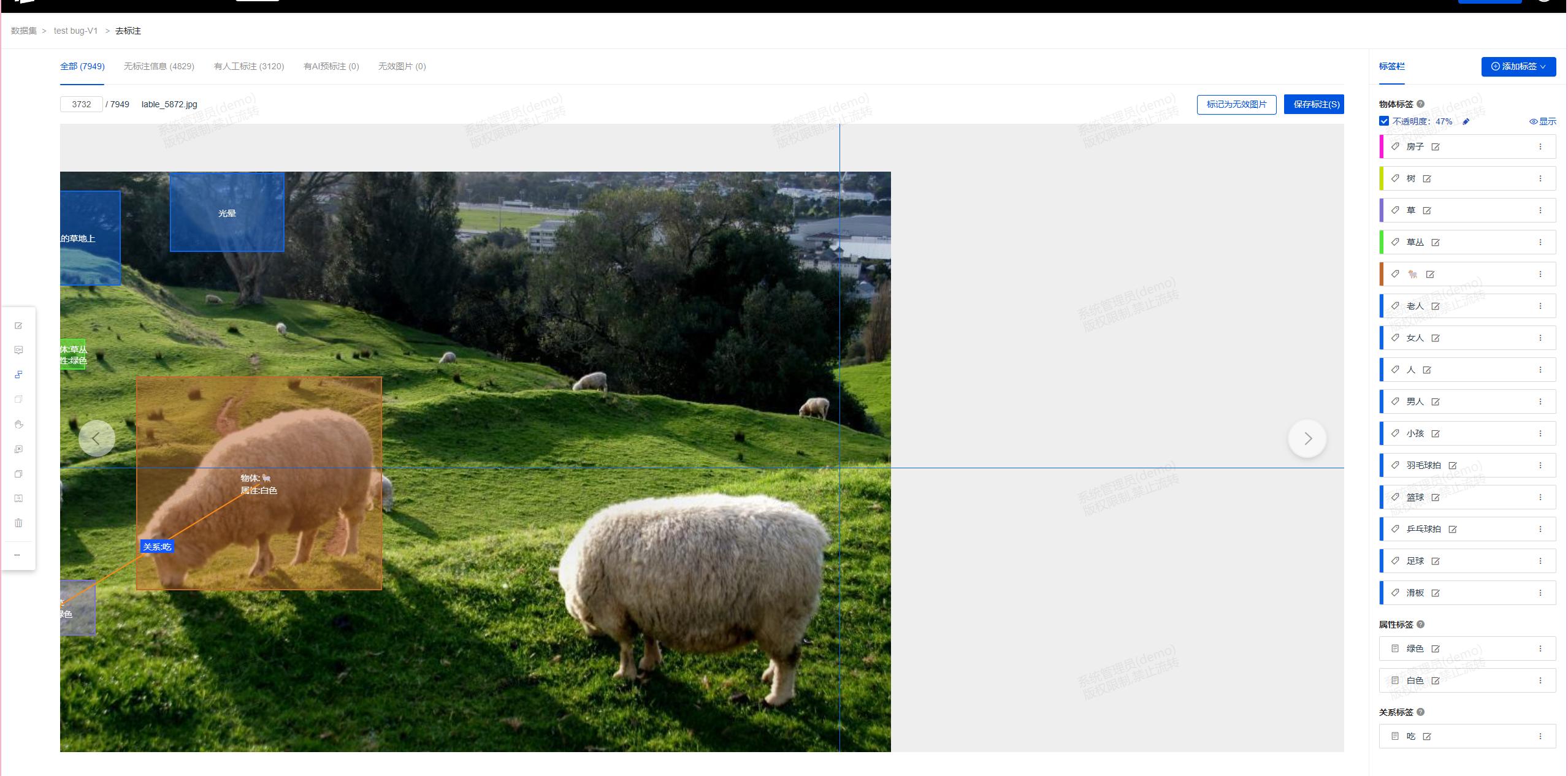Viewport: 1568px width, 776px height.
Task: Click the CH text annotation tool
Action: tap(18, 350)
